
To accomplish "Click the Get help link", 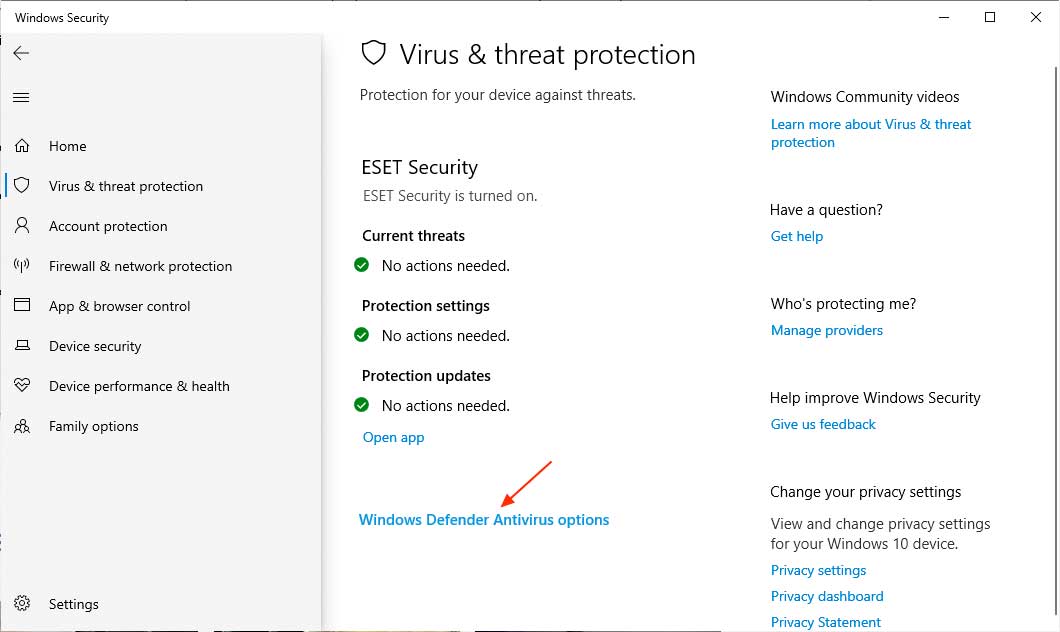I will point(797,236).
